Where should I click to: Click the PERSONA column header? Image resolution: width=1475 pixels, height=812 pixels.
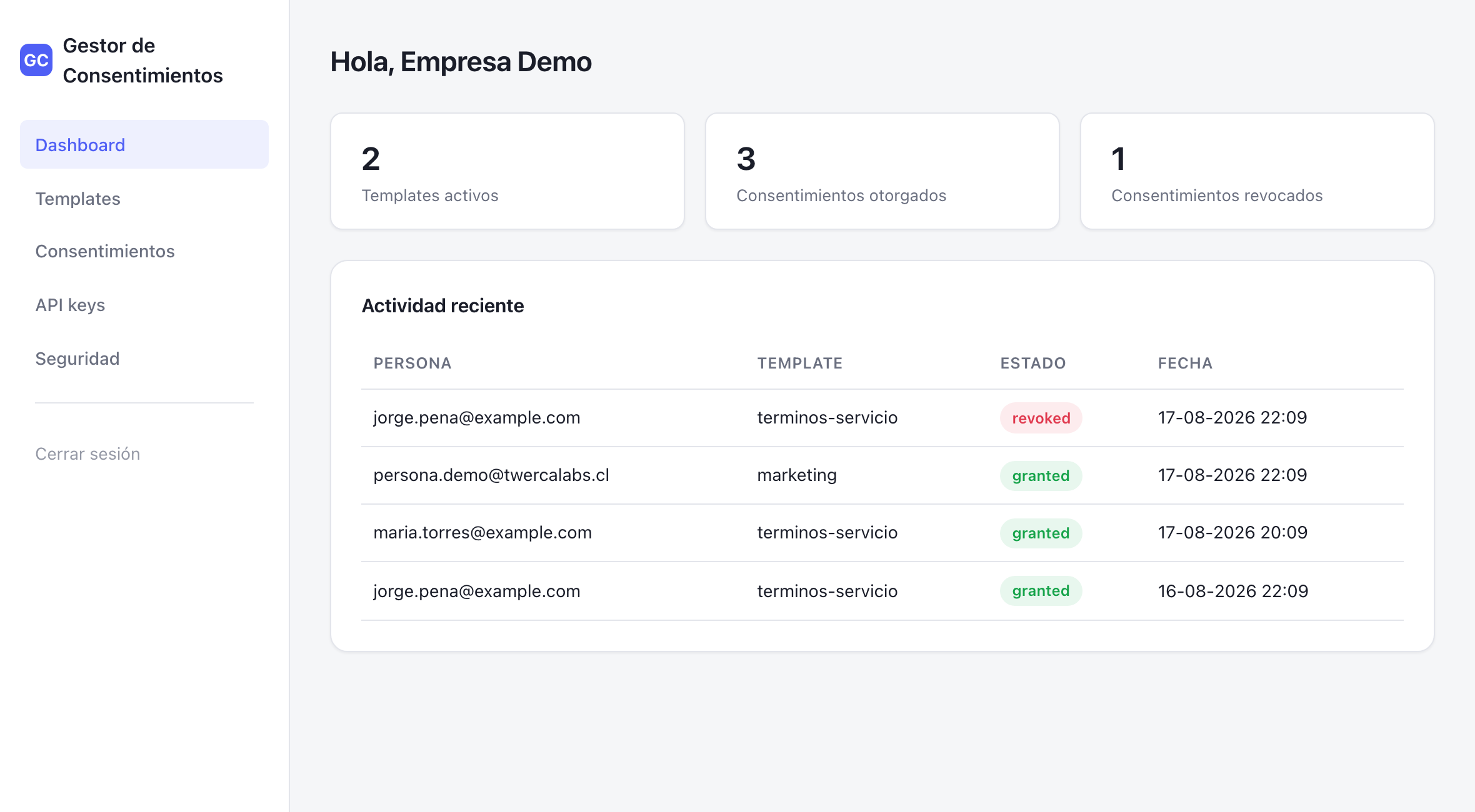tap(412, 363)
